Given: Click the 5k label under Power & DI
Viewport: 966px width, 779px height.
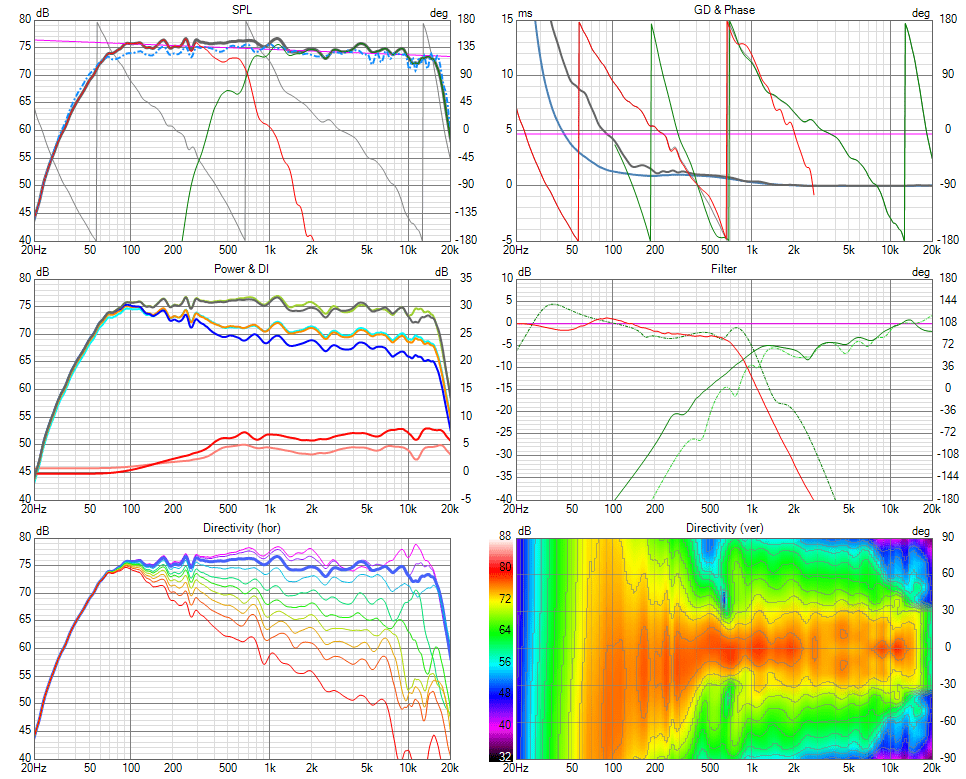Looking at the screenshot, I should 367,509.
